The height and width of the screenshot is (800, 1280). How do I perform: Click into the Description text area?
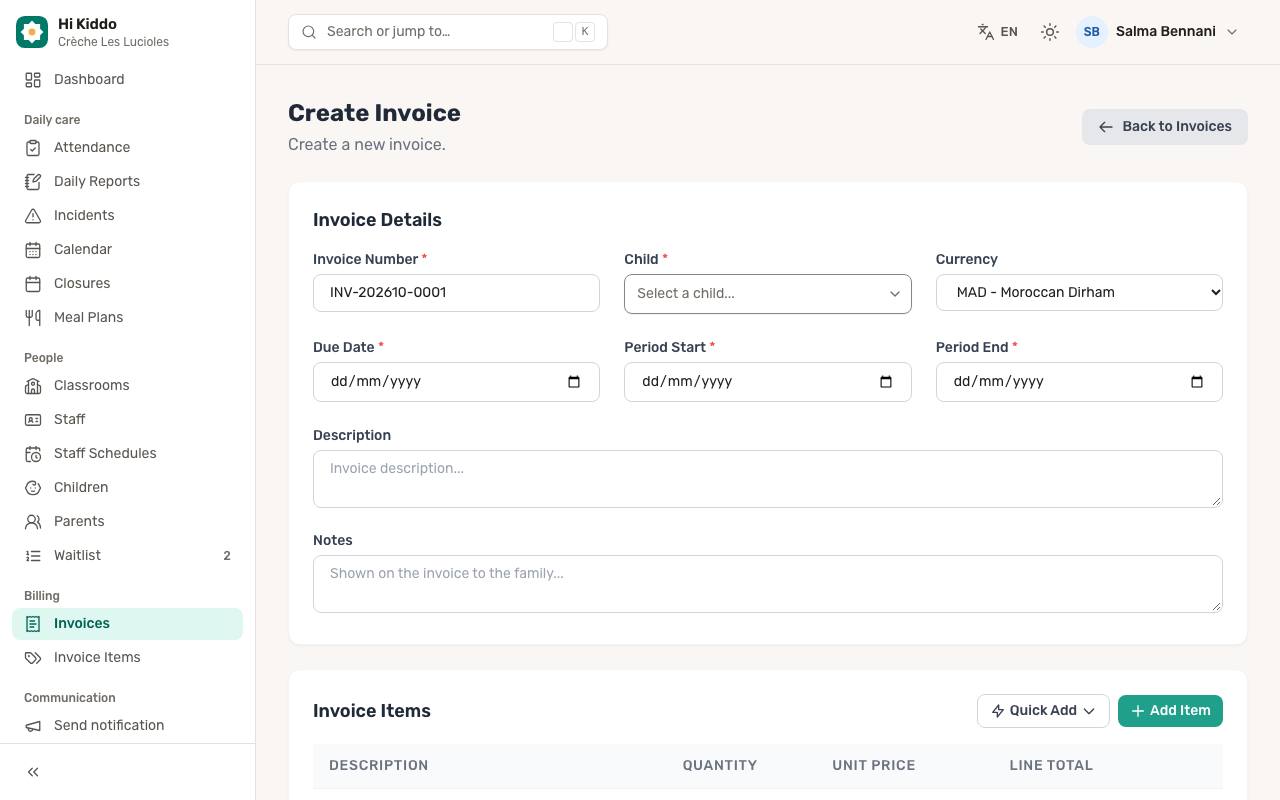click(x=768, y=479)
